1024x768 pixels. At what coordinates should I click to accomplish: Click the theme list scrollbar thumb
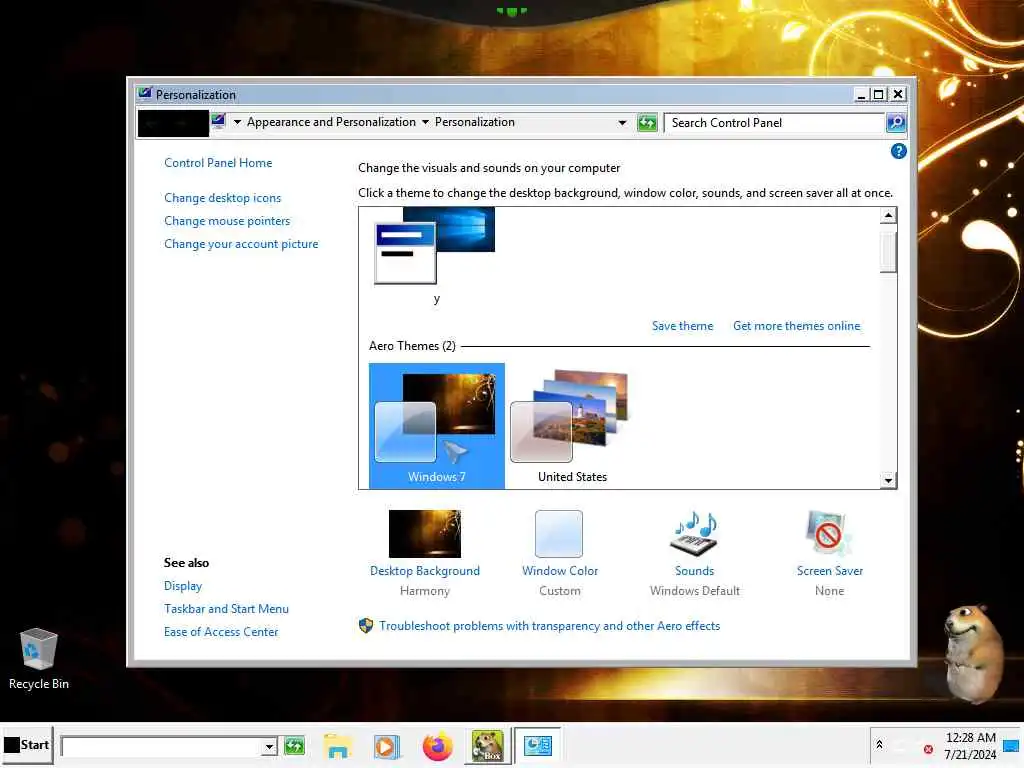pyautogui.click(x=888, y=251)
